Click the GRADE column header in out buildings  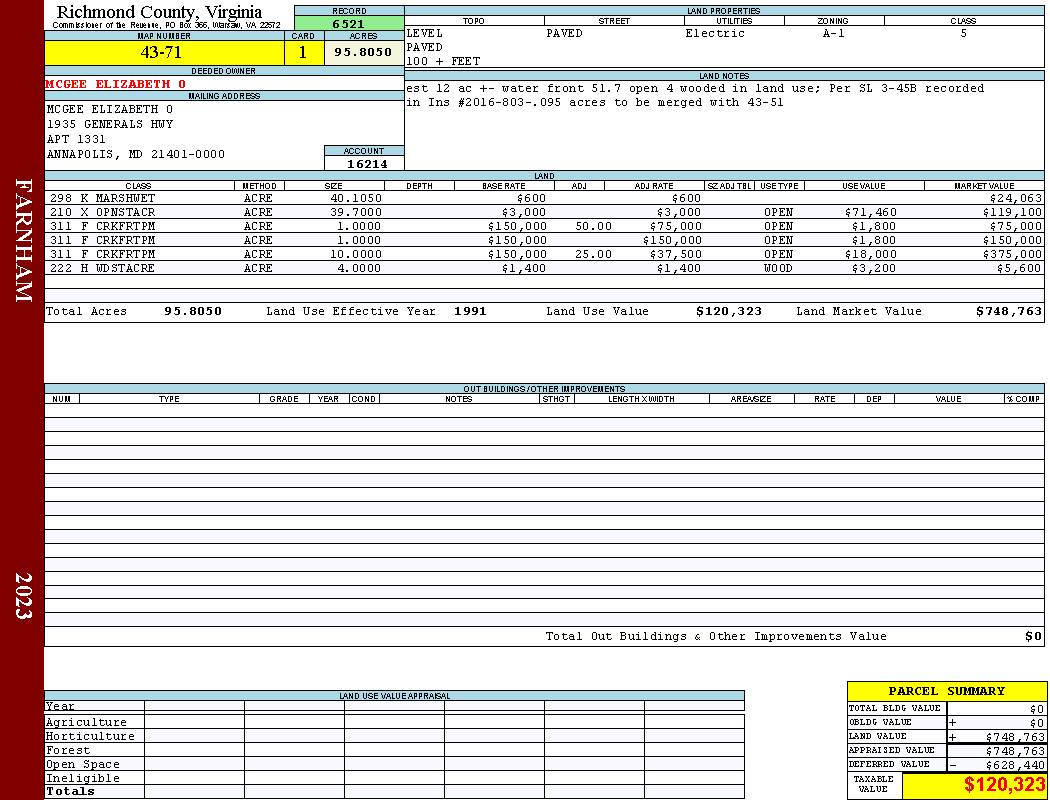pos(284,398)
